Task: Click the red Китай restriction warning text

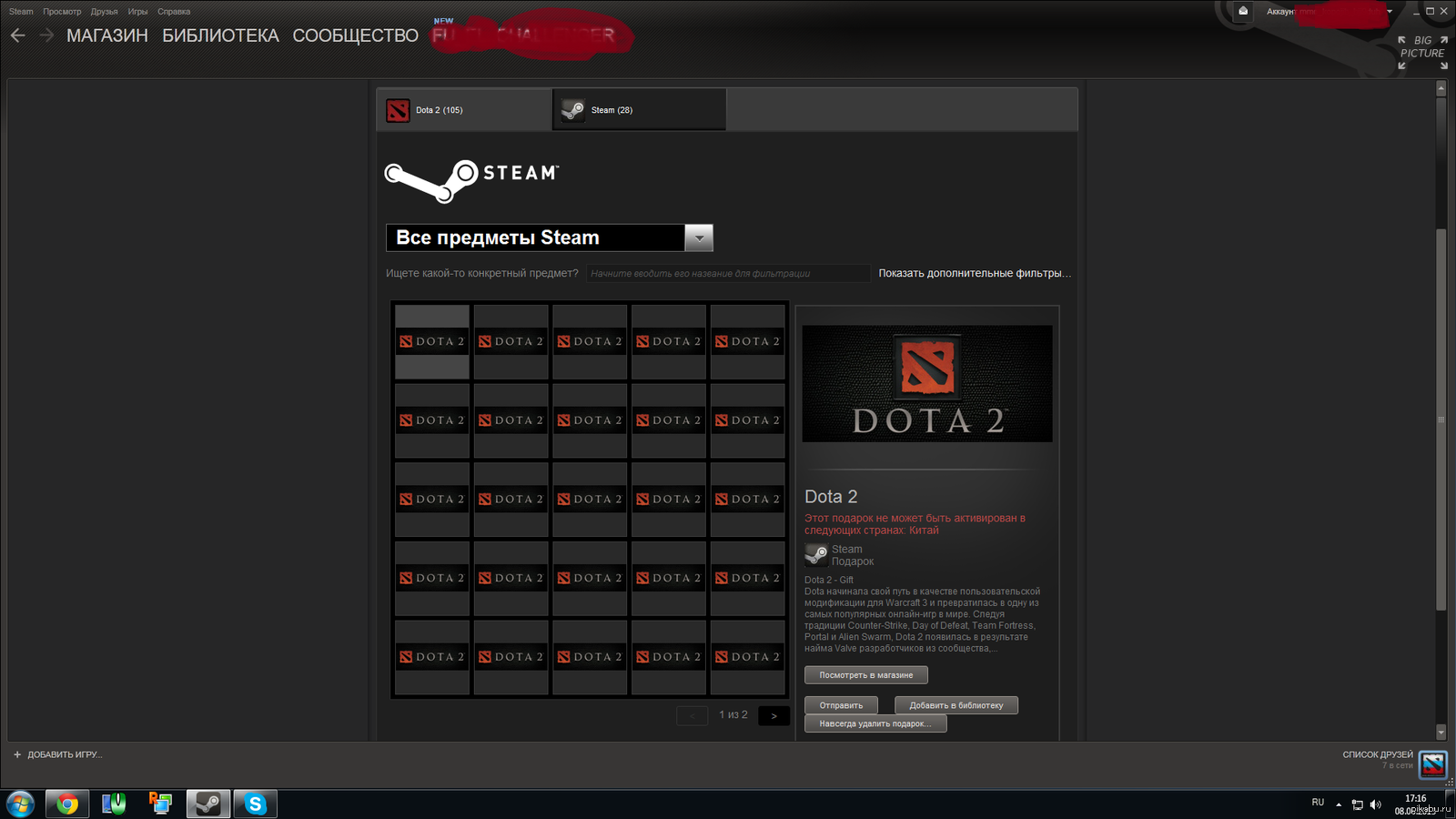Action: [x=915, y=524]
